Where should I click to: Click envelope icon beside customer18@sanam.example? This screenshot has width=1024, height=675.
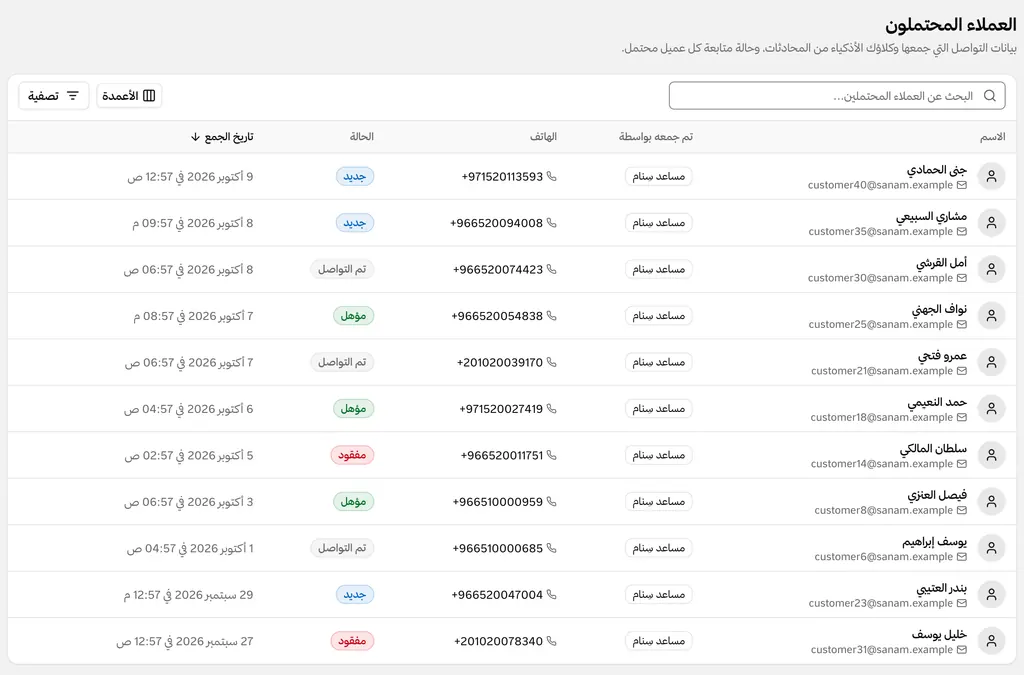(x=962, y=418)
